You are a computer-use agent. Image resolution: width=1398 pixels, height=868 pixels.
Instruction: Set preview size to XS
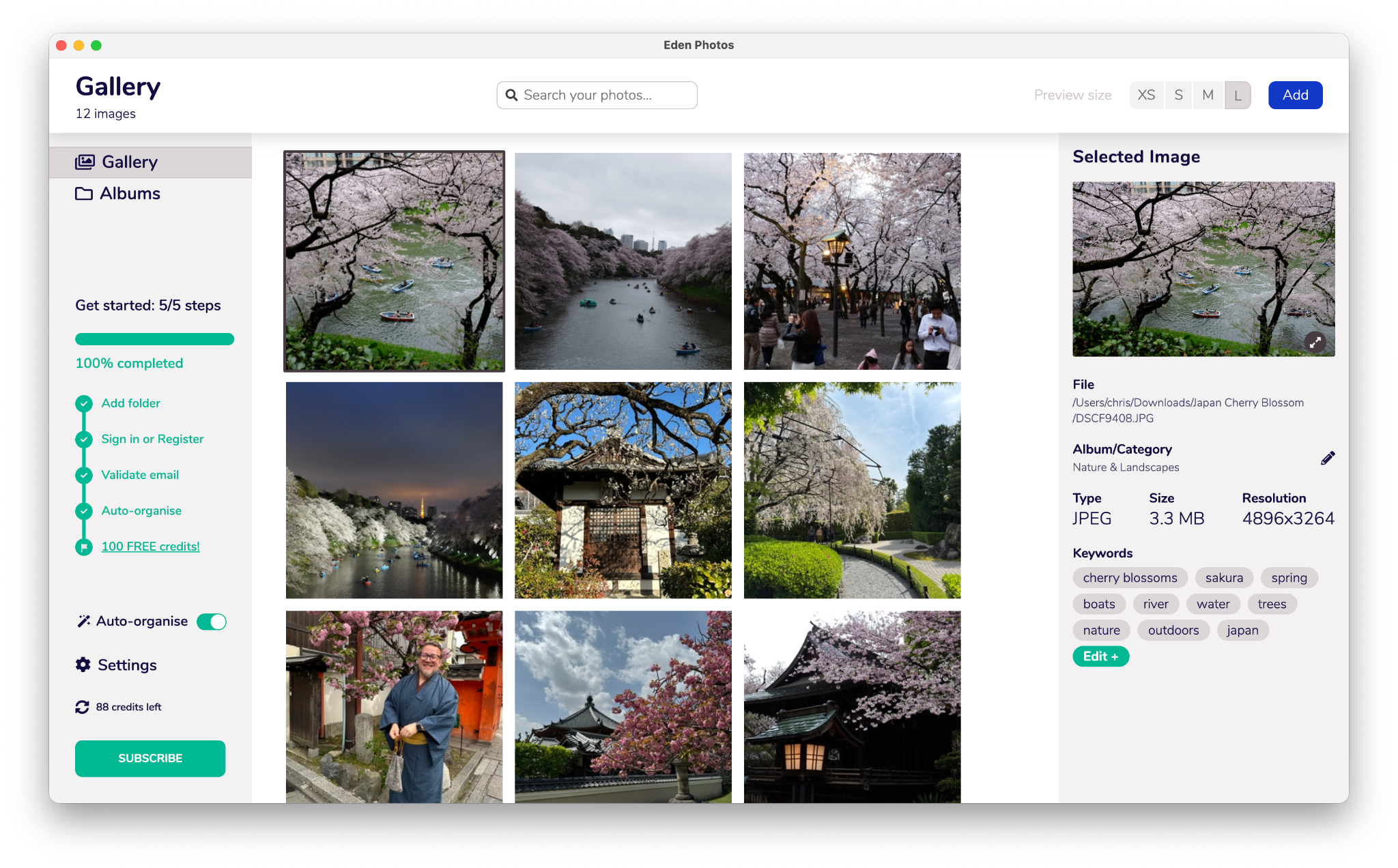click(x=1146, y=96)
